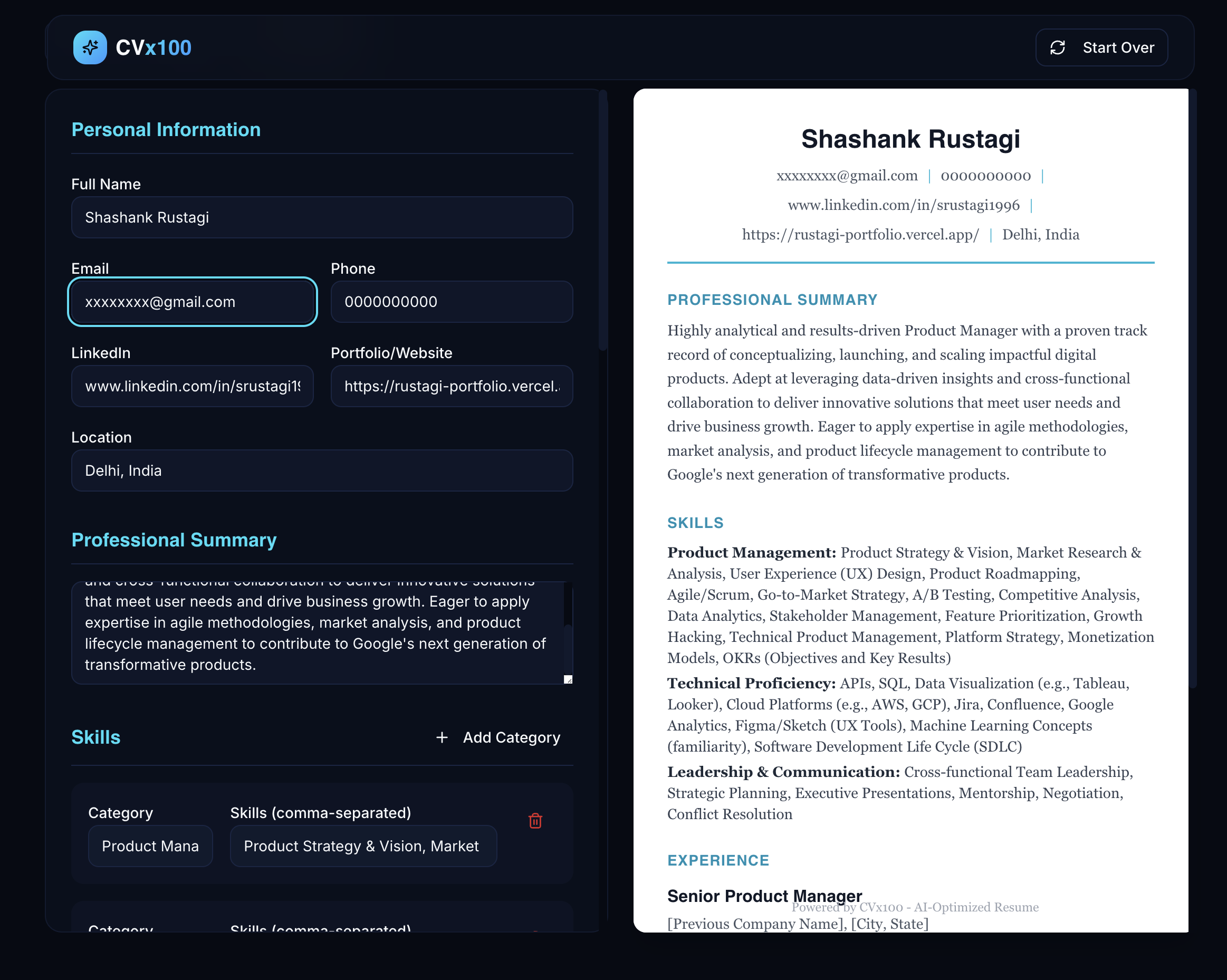Select the LinkedIn URL input
This screenshot has width=1227, height=980.
(x=192, y=387)
